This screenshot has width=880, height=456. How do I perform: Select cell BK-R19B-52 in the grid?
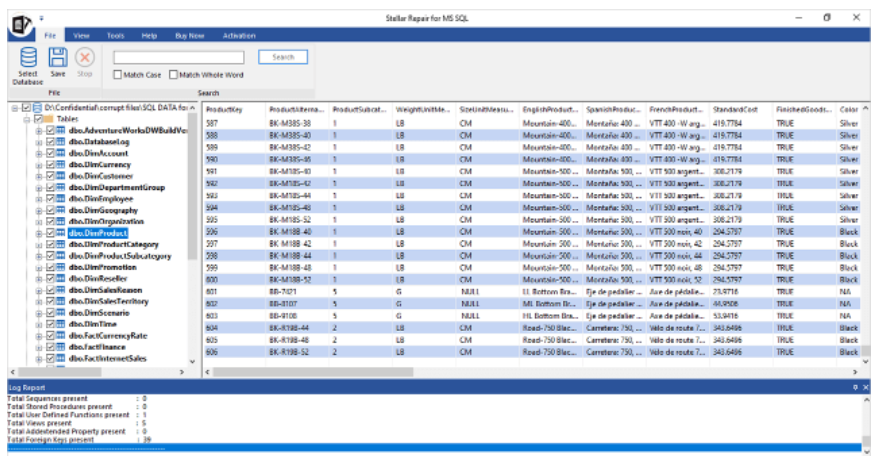point(297,352)
